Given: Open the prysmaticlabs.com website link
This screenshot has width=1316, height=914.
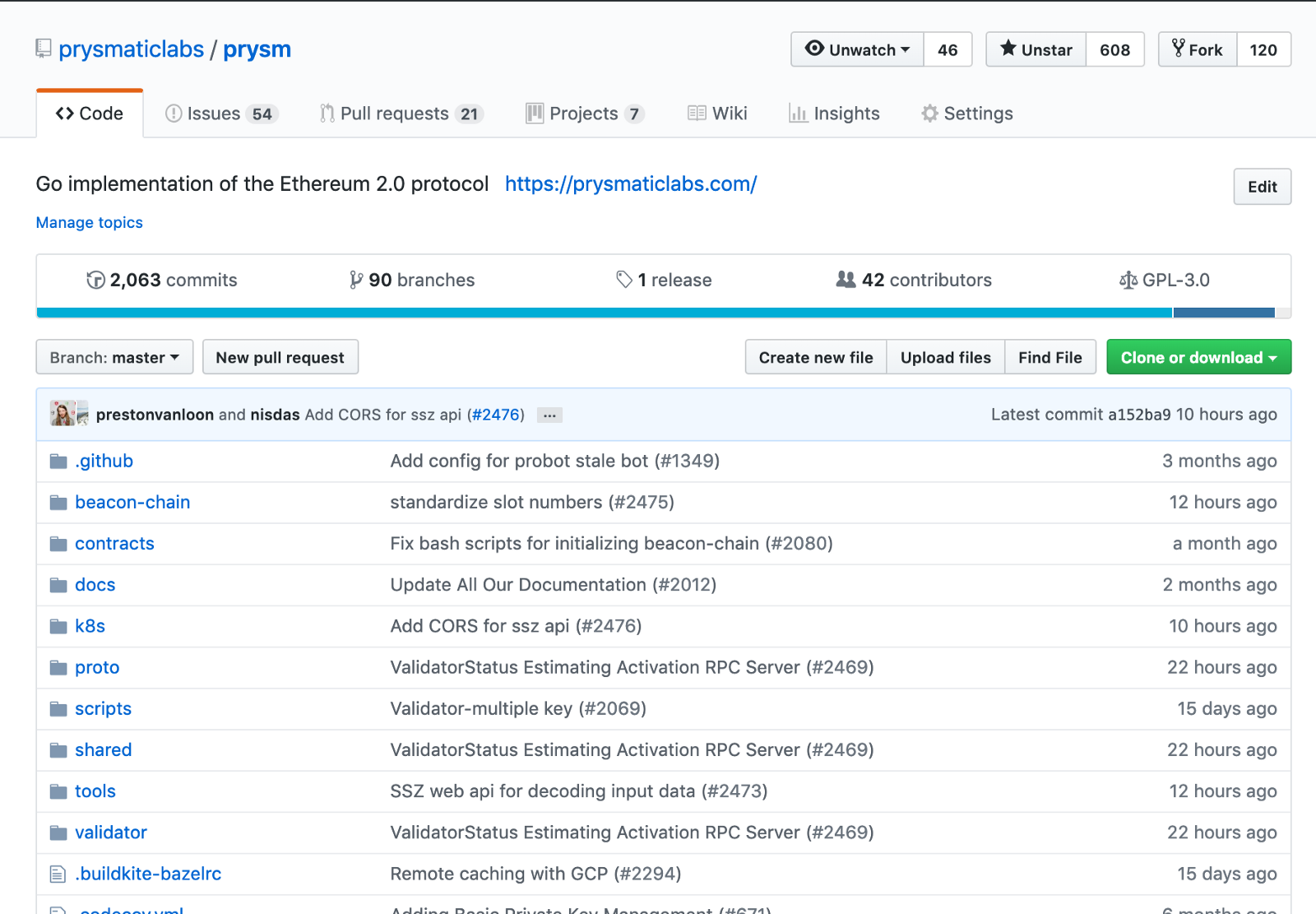Looking at the screenshot, I should (x=631, y=184).
